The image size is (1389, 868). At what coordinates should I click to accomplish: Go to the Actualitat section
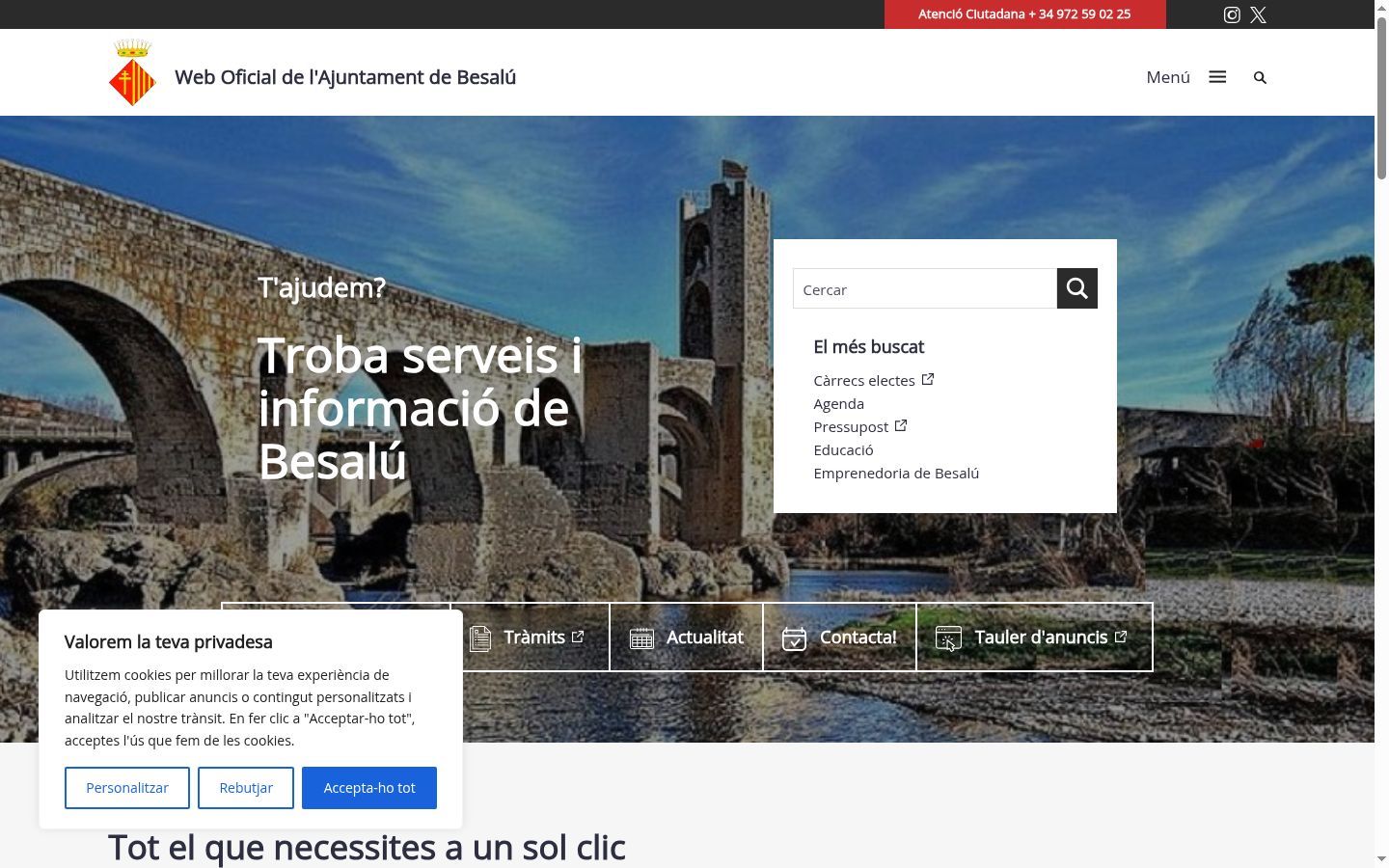point(687,637)
